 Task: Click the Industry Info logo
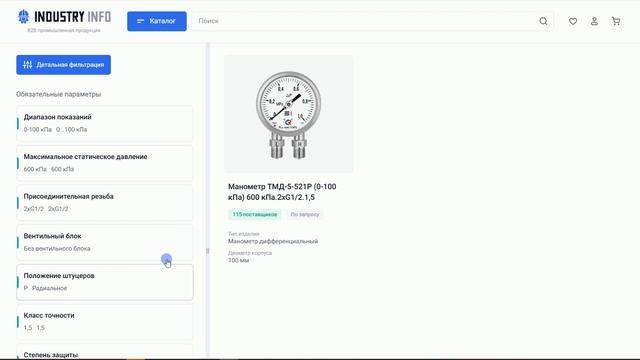point(64,20)
